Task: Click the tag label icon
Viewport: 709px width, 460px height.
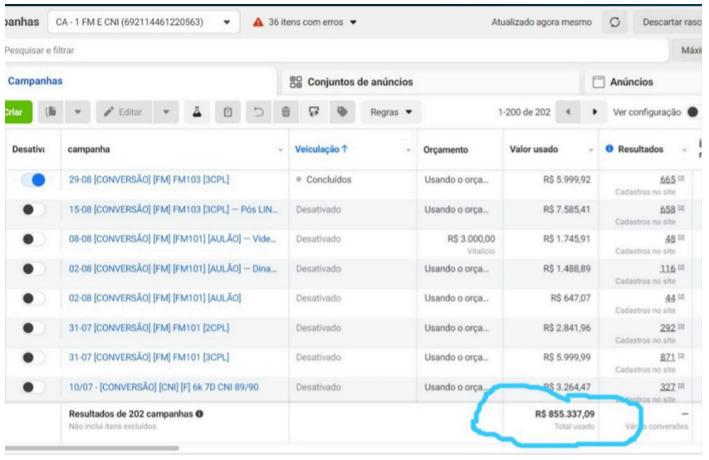Action: click(343, 111)
